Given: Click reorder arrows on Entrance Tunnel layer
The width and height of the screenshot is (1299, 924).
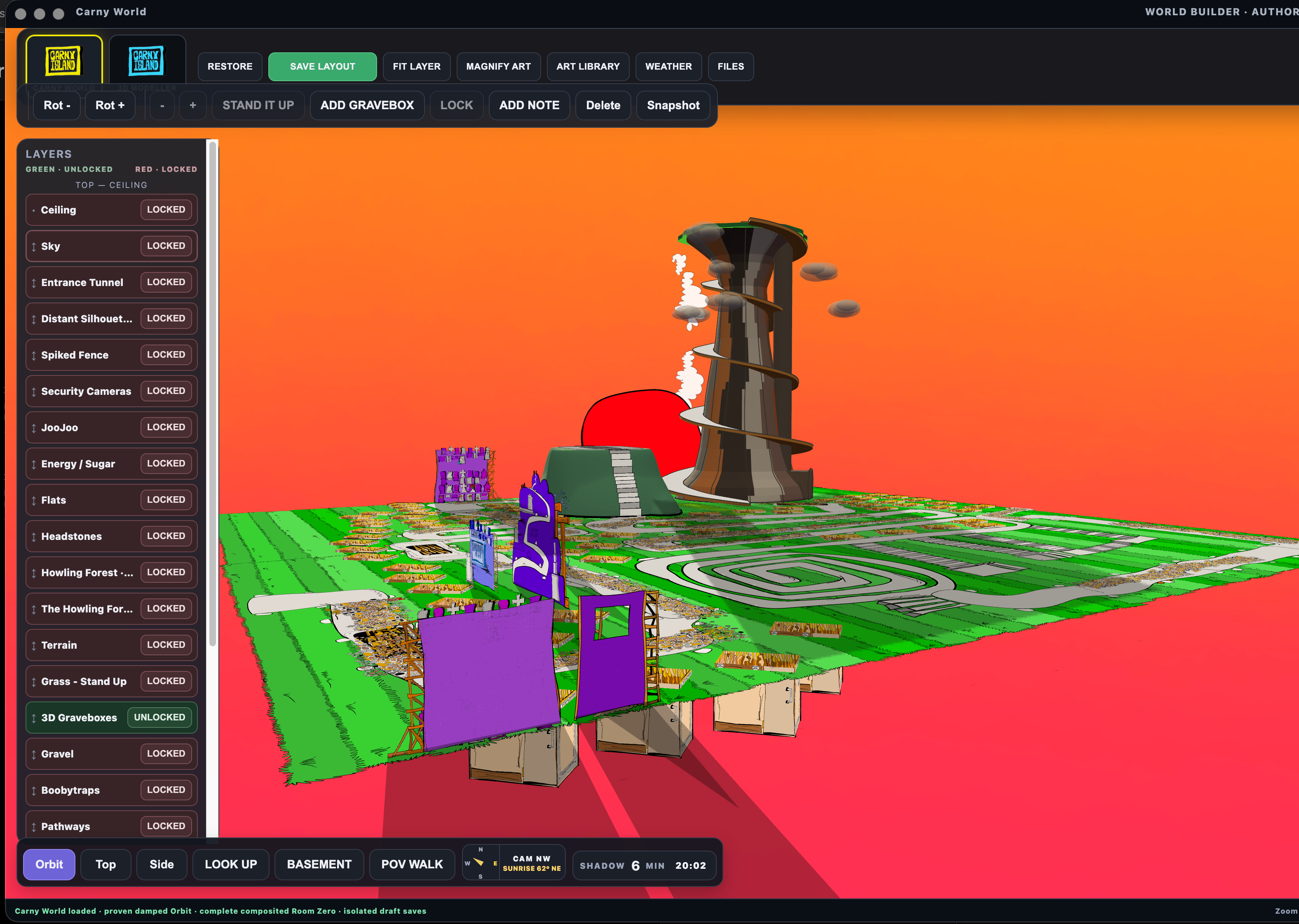Looking at the screenshot, I should click(x=33, y=283).
